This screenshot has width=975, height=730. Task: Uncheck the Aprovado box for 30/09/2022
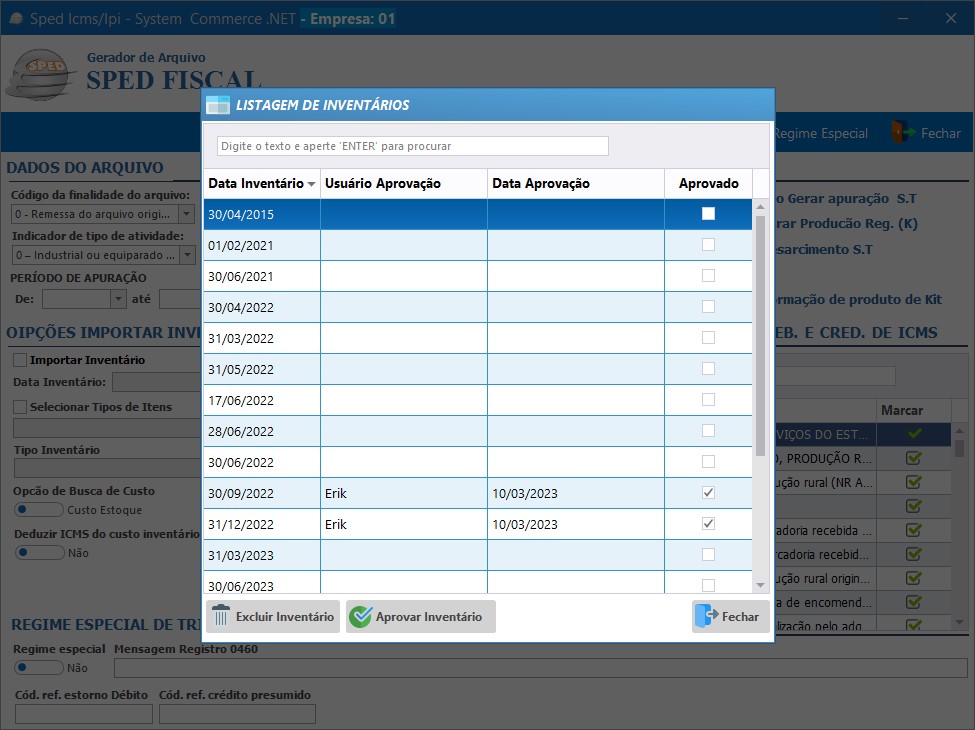pyautogui.click(x=708, y=493)
